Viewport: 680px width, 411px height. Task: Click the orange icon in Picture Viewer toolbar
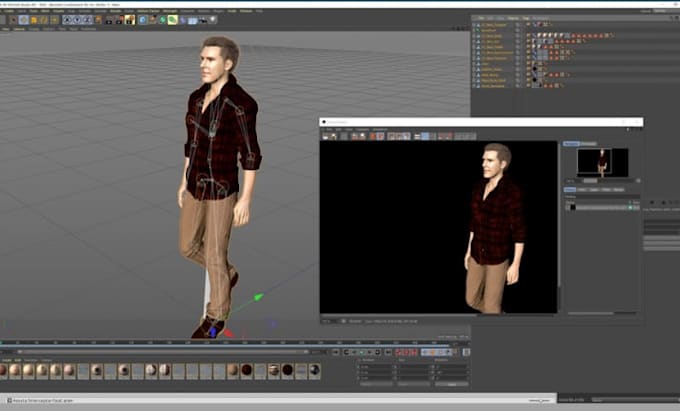[x=373, y=137]
